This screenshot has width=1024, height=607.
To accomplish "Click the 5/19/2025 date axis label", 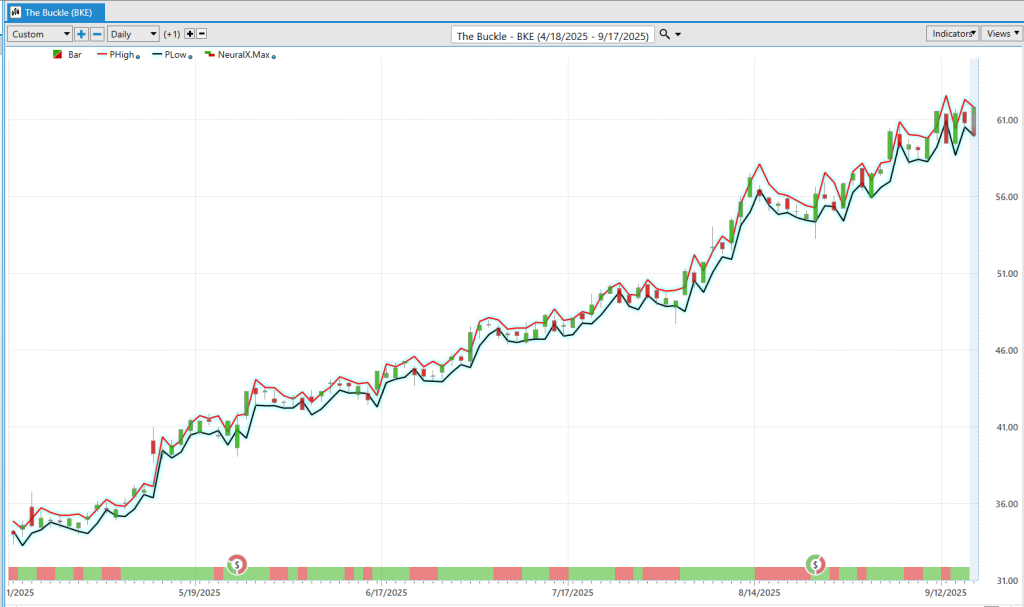I will point(199,593).
